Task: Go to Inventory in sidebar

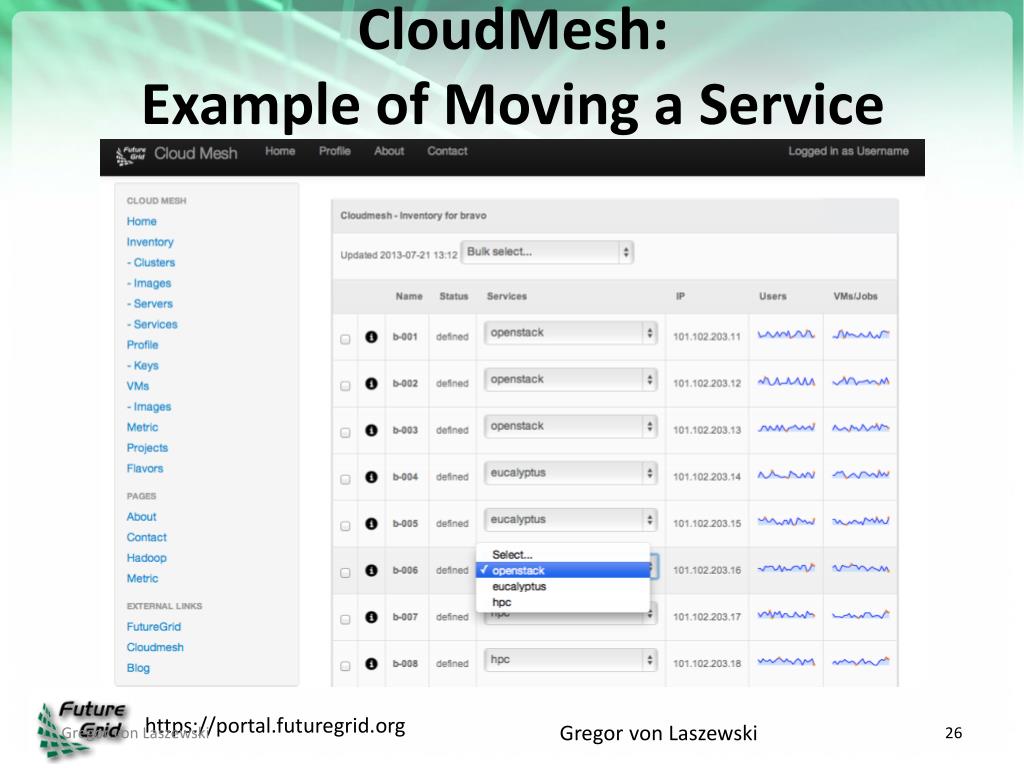Action: pyautogui.click(x=150, y=242)
